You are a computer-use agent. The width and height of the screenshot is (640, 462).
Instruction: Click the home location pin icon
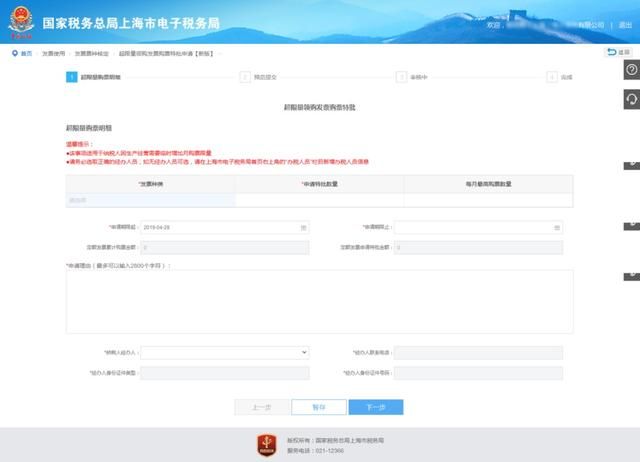[x=14, y=52]
